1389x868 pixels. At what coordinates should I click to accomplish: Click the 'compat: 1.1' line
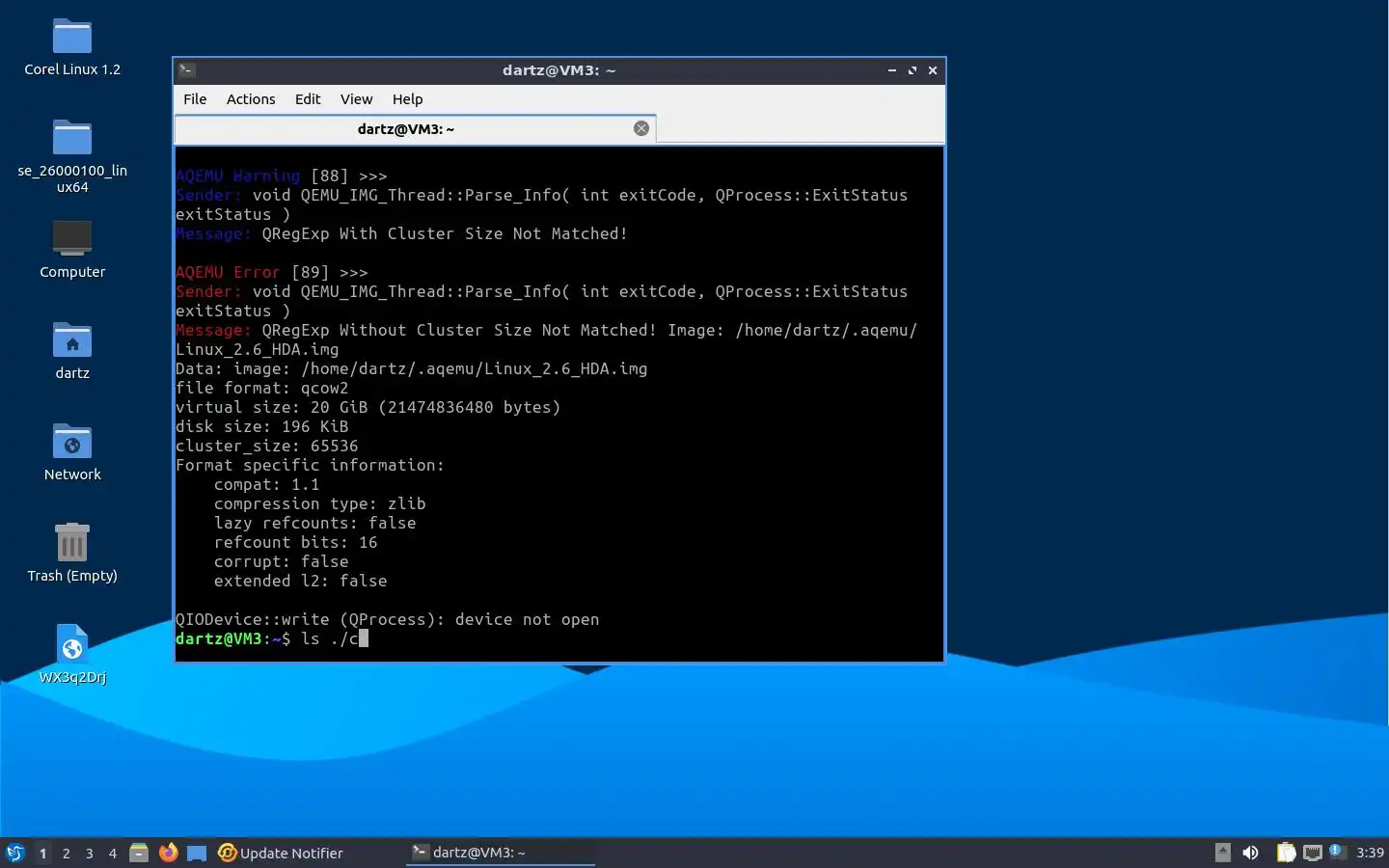[267, 484]
